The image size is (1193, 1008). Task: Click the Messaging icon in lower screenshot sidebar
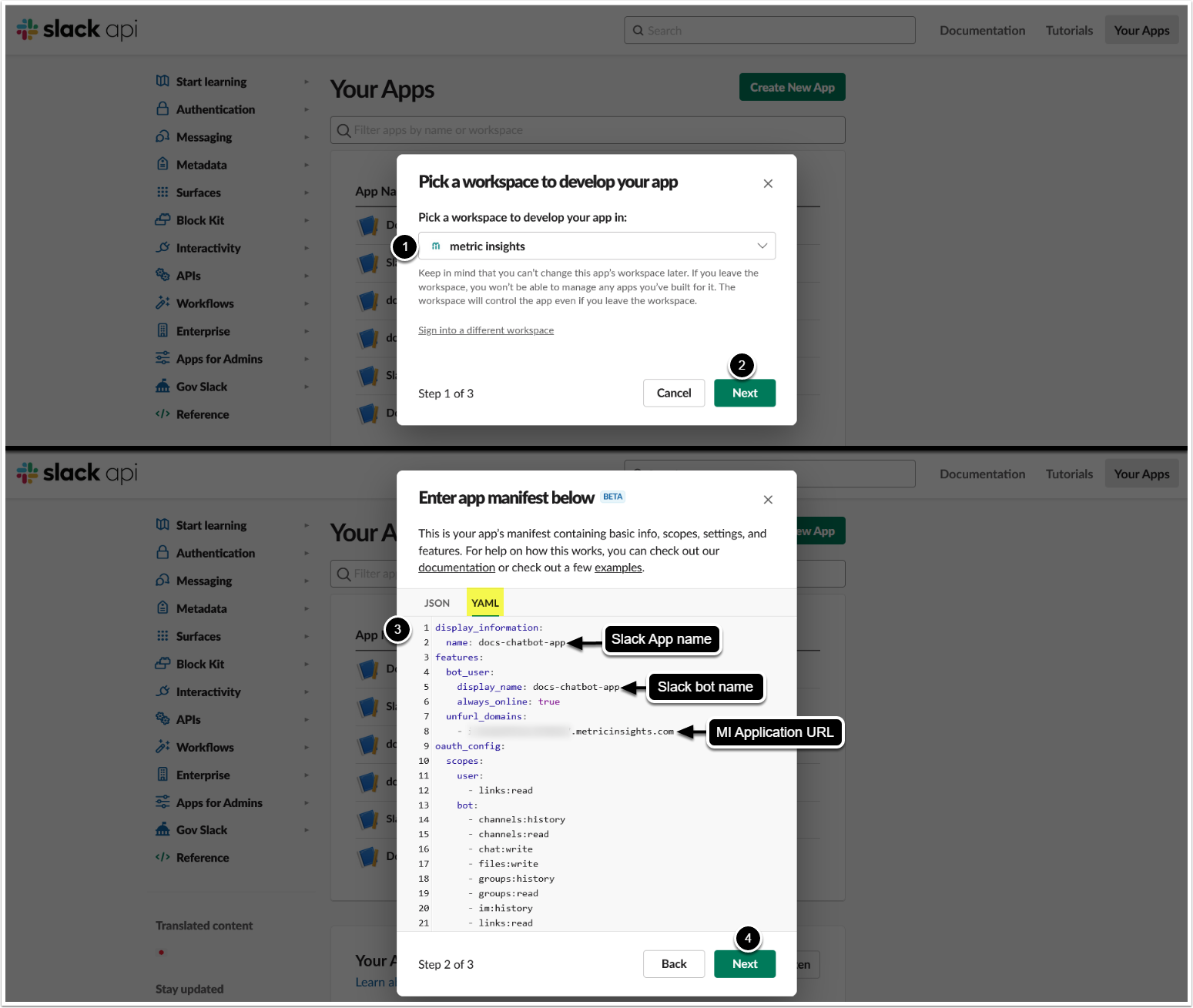pos(163,580)
